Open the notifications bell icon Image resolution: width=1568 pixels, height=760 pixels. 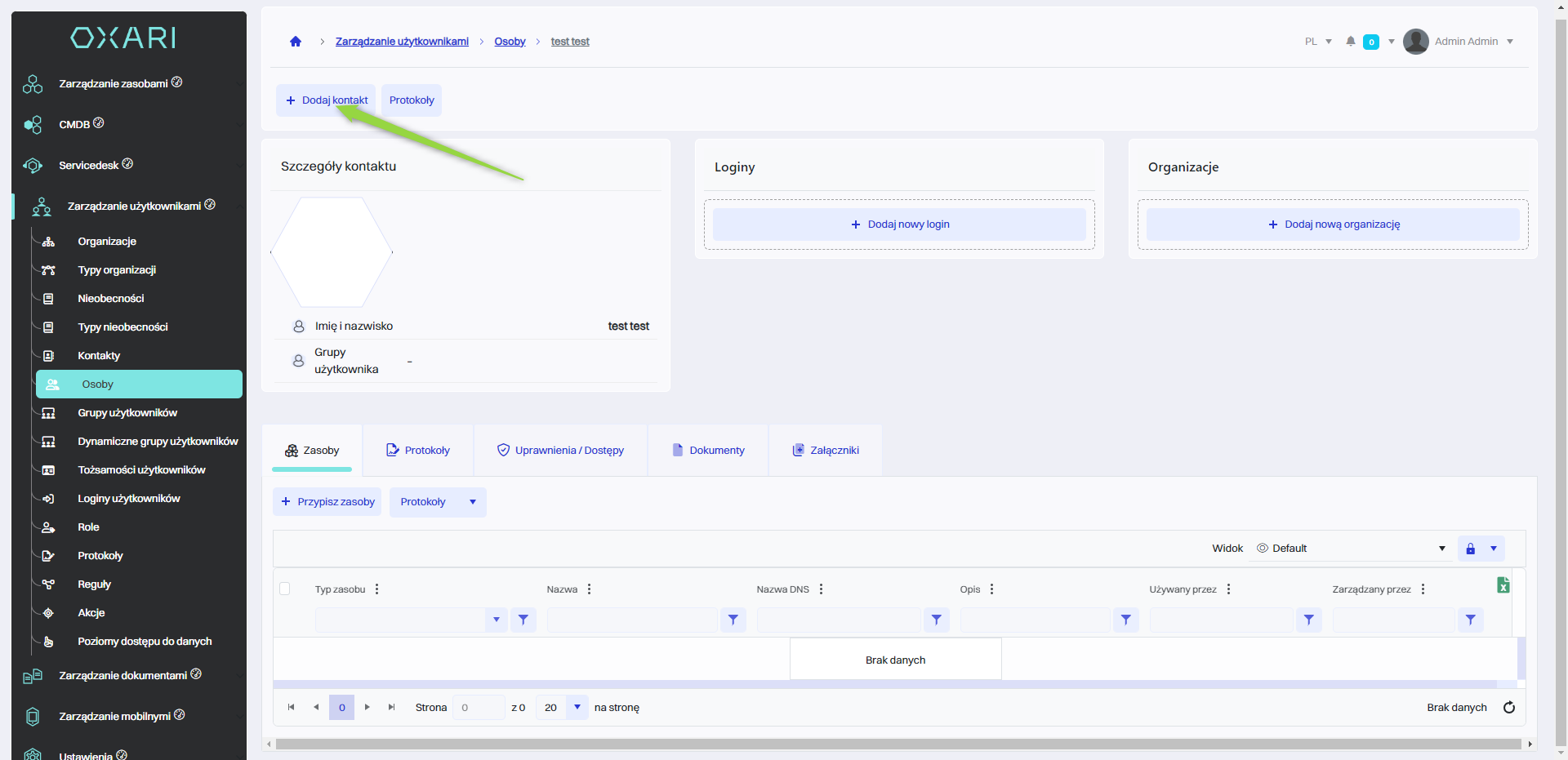(x=1351, y=42)
